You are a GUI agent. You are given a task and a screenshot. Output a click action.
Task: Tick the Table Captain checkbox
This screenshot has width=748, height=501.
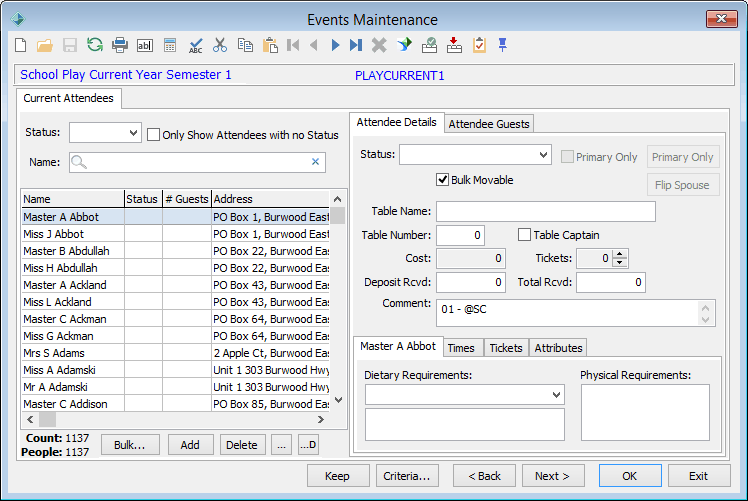click(524, 235)
